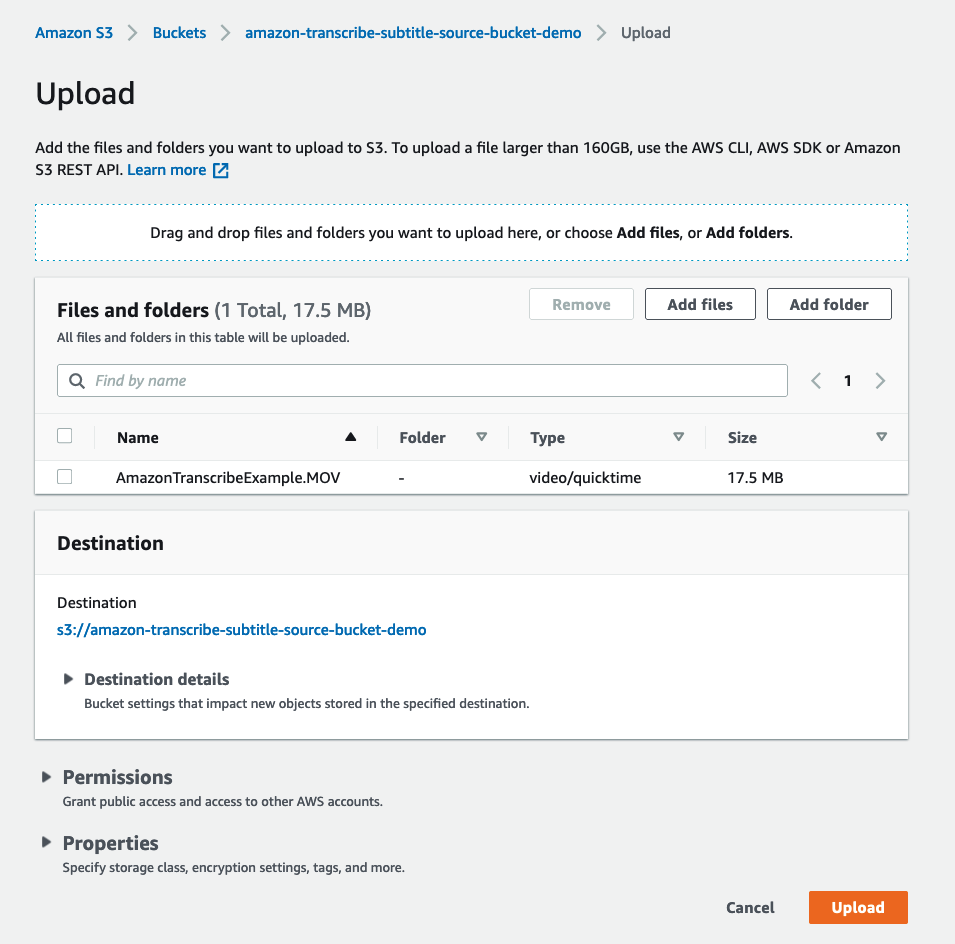Sort by Name using ascending arrow icon
Viewport: 955px width, 944px height.
pyautogui.click(x=350, y=437)
